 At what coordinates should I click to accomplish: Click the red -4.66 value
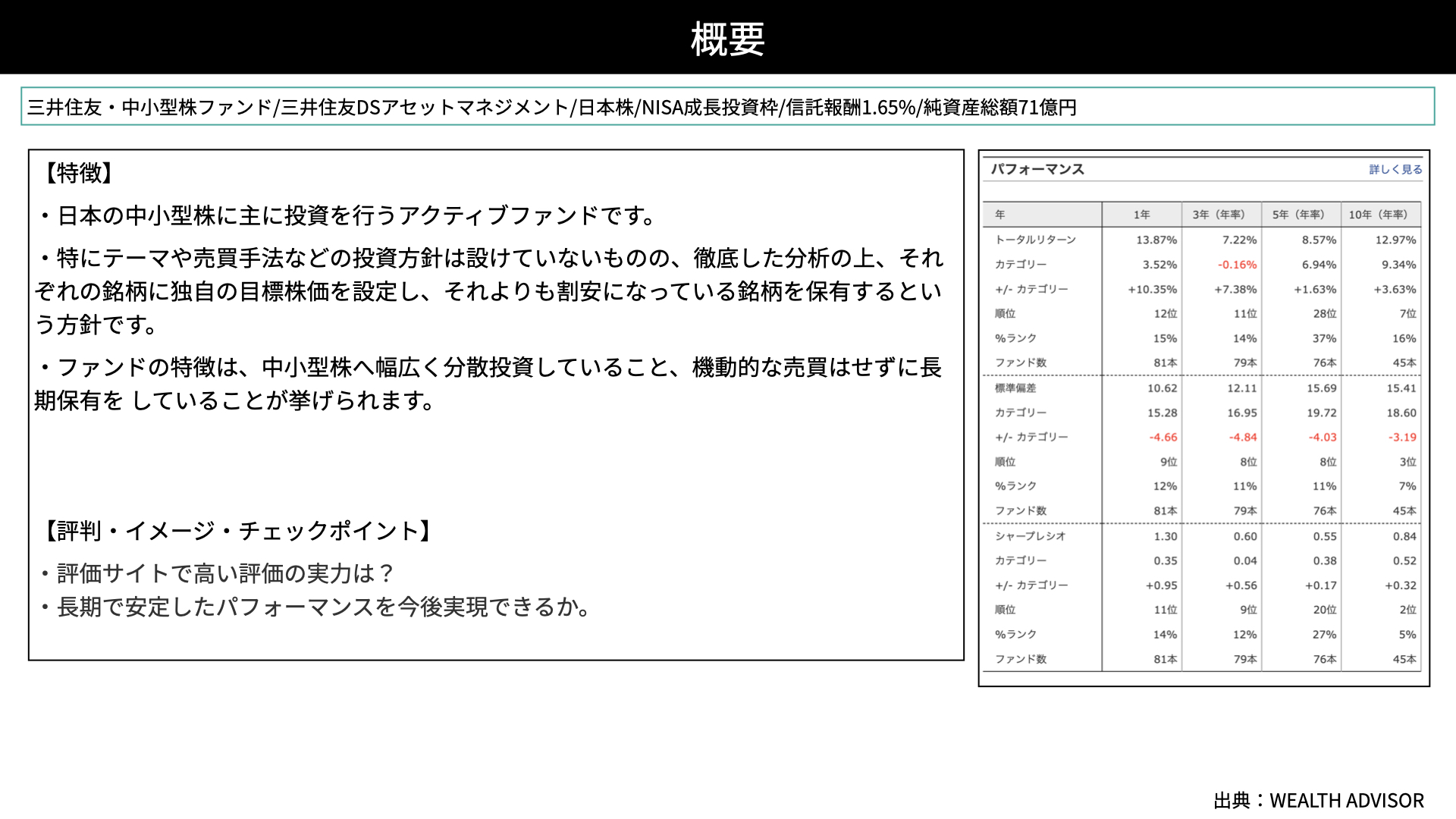(x=1163, y=438)
